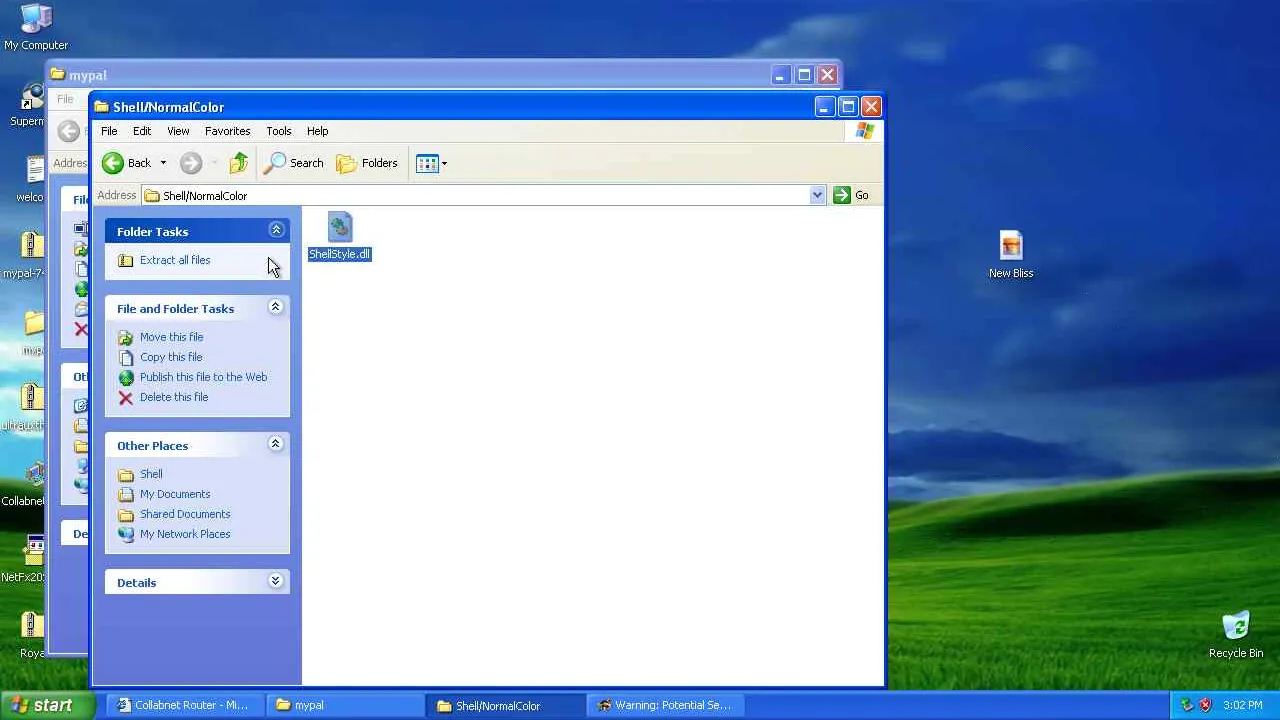Image resolution: width=1280 pixels, height=720 pixels.
Task: Click the Publish to Web globe icon
Action: click(126, 377)
